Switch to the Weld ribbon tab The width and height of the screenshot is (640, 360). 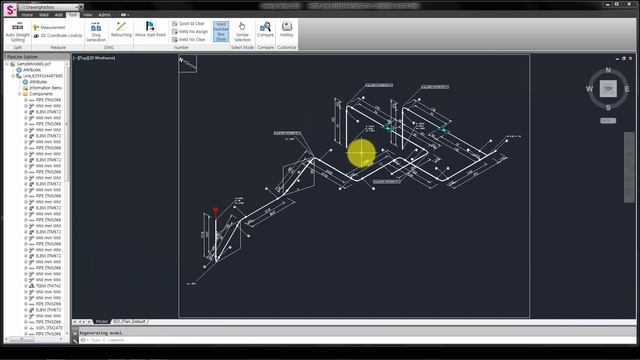pos(44,15)
